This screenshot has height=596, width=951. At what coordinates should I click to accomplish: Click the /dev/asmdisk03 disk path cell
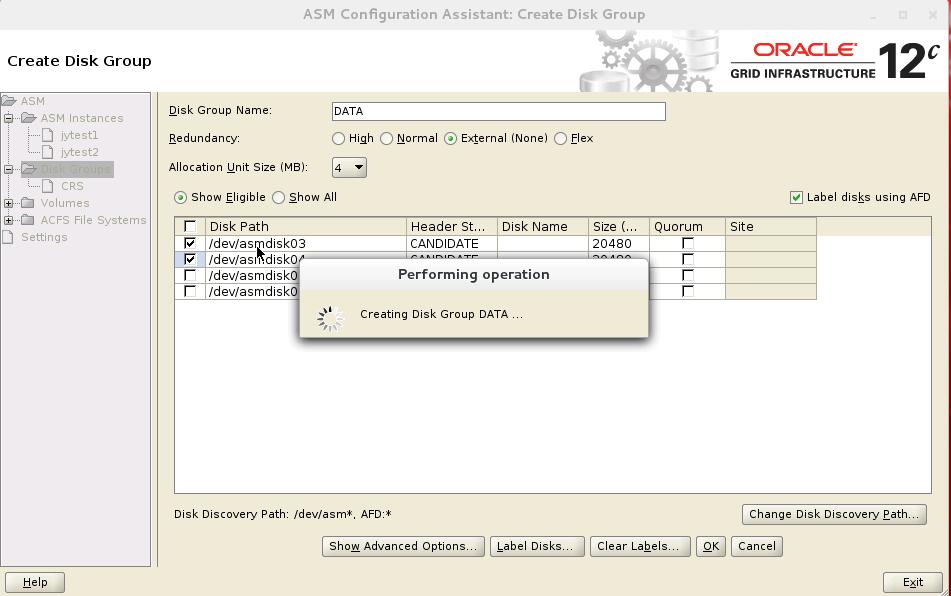click(306, 243)
